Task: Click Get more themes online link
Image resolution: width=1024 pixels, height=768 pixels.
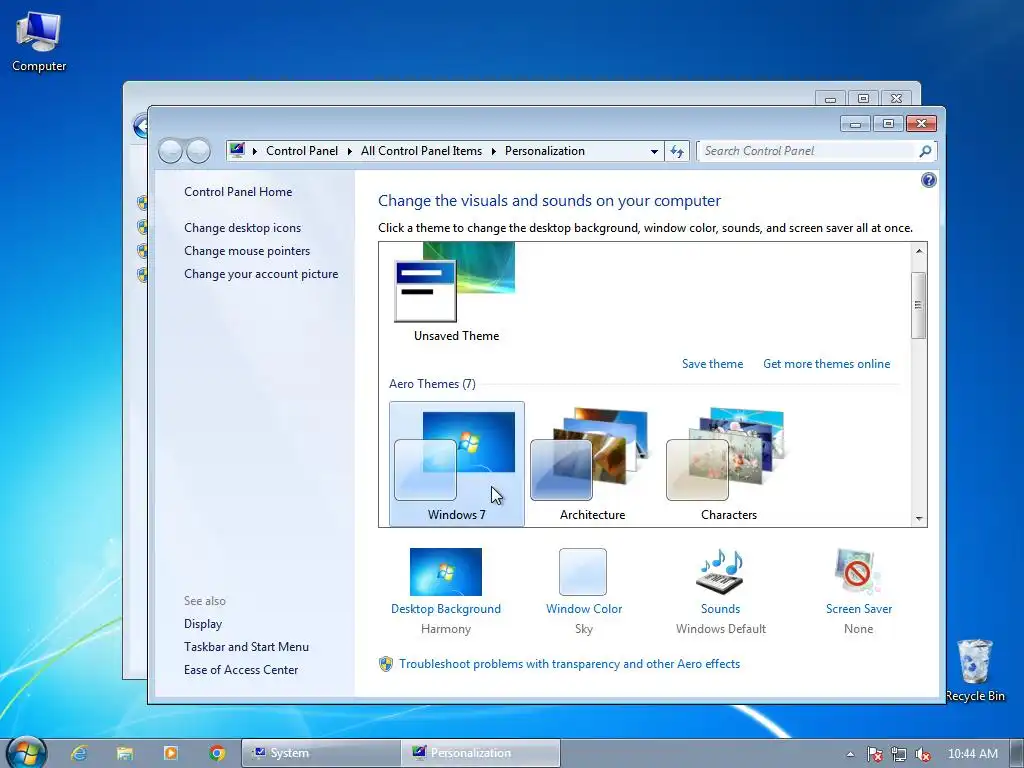Action: 826,364
